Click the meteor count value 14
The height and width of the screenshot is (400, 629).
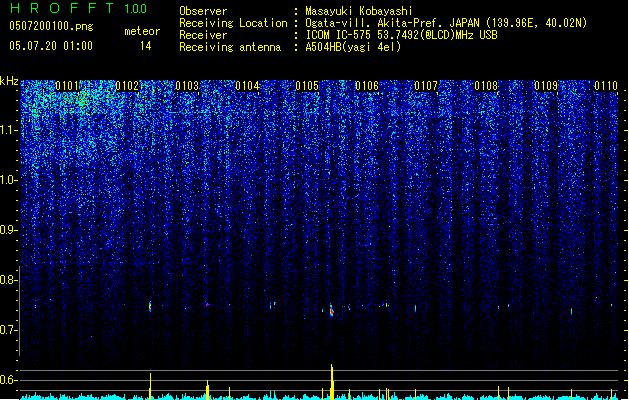click(146, 46)
